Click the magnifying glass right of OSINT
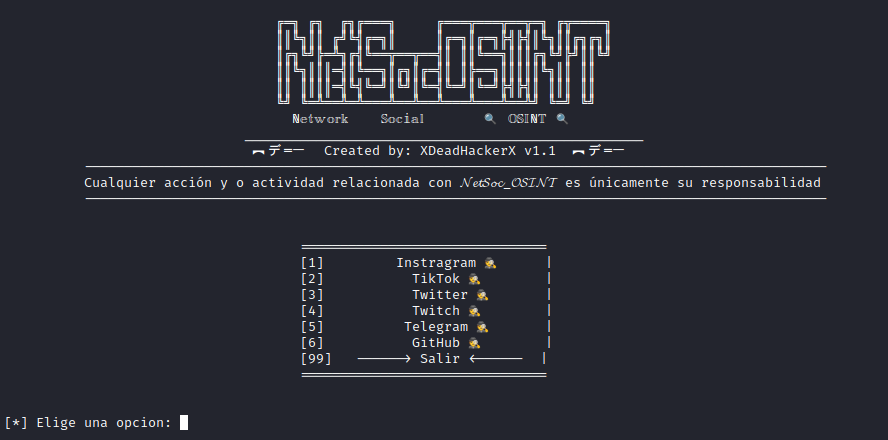Screen dimensions: 888x440 pyautogui.click(x=562, y=119)
